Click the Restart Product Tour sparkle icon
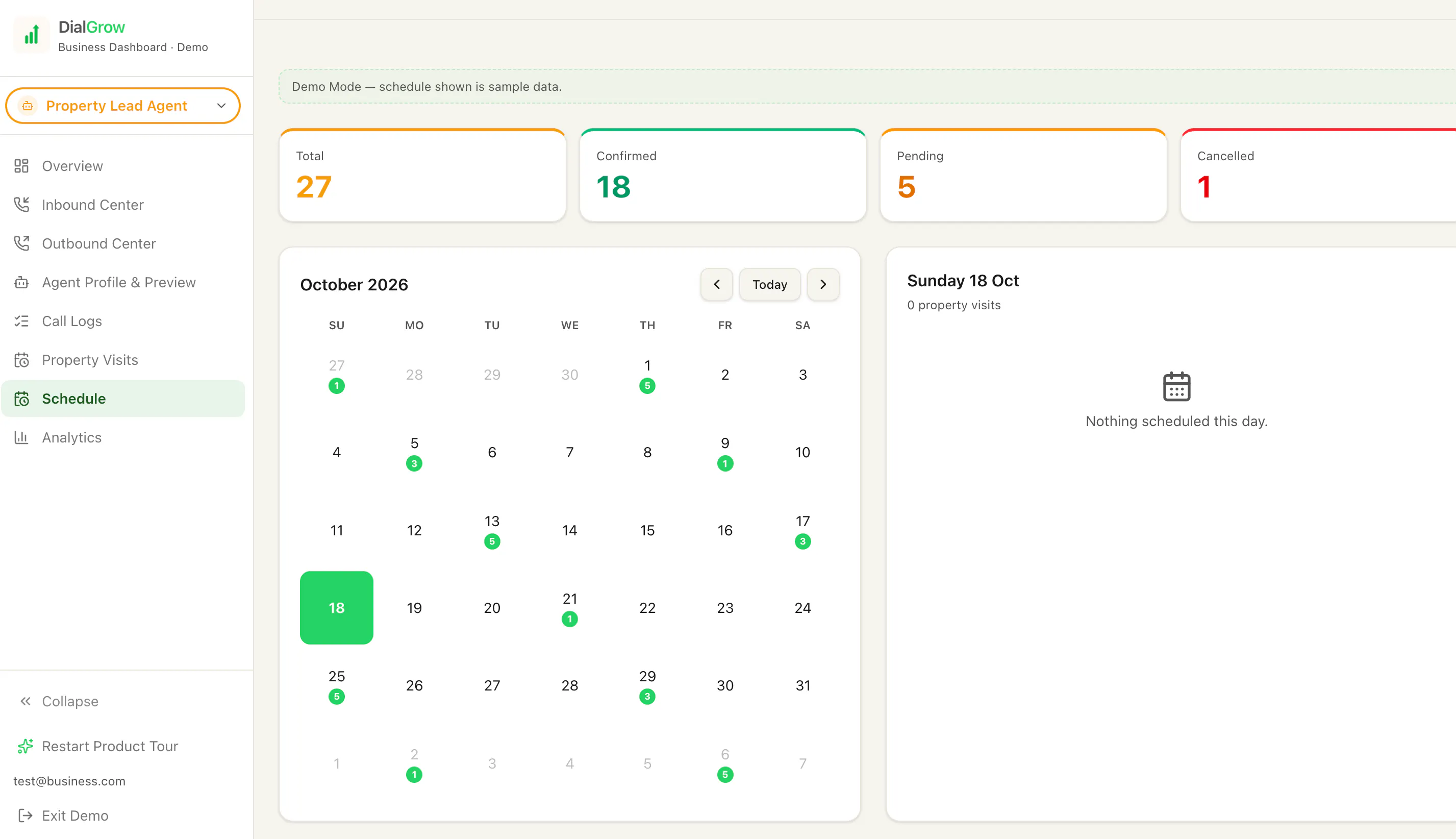The height and width of the screenshot is (839, 1456). (26, 746)
